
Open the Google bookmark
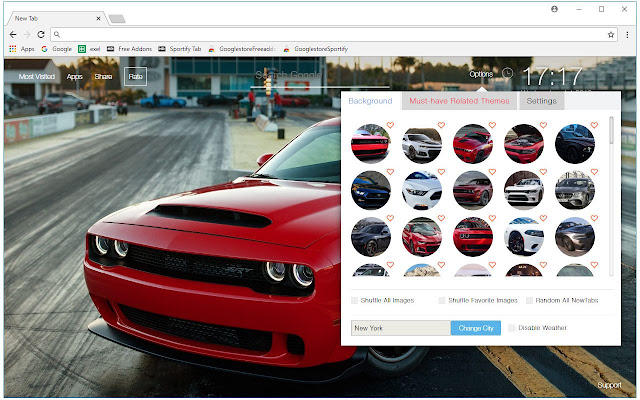pyautogui.click(x=57, y=49)
